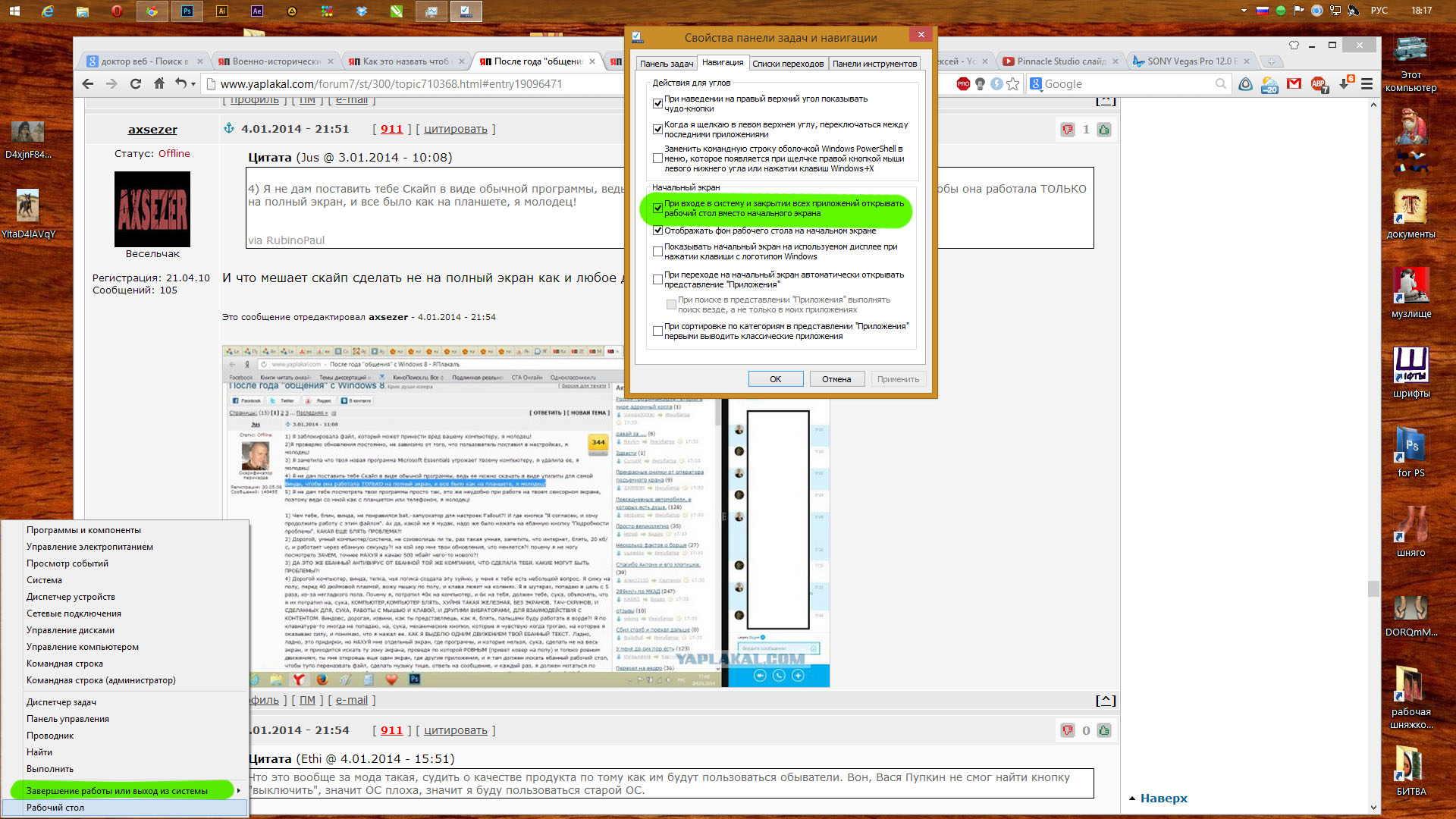Image resolution: width=1456 pixels, height=819 pixels.
Task: Click the browser skin t-shirt icon
Action: click(x=1294, y=45)
